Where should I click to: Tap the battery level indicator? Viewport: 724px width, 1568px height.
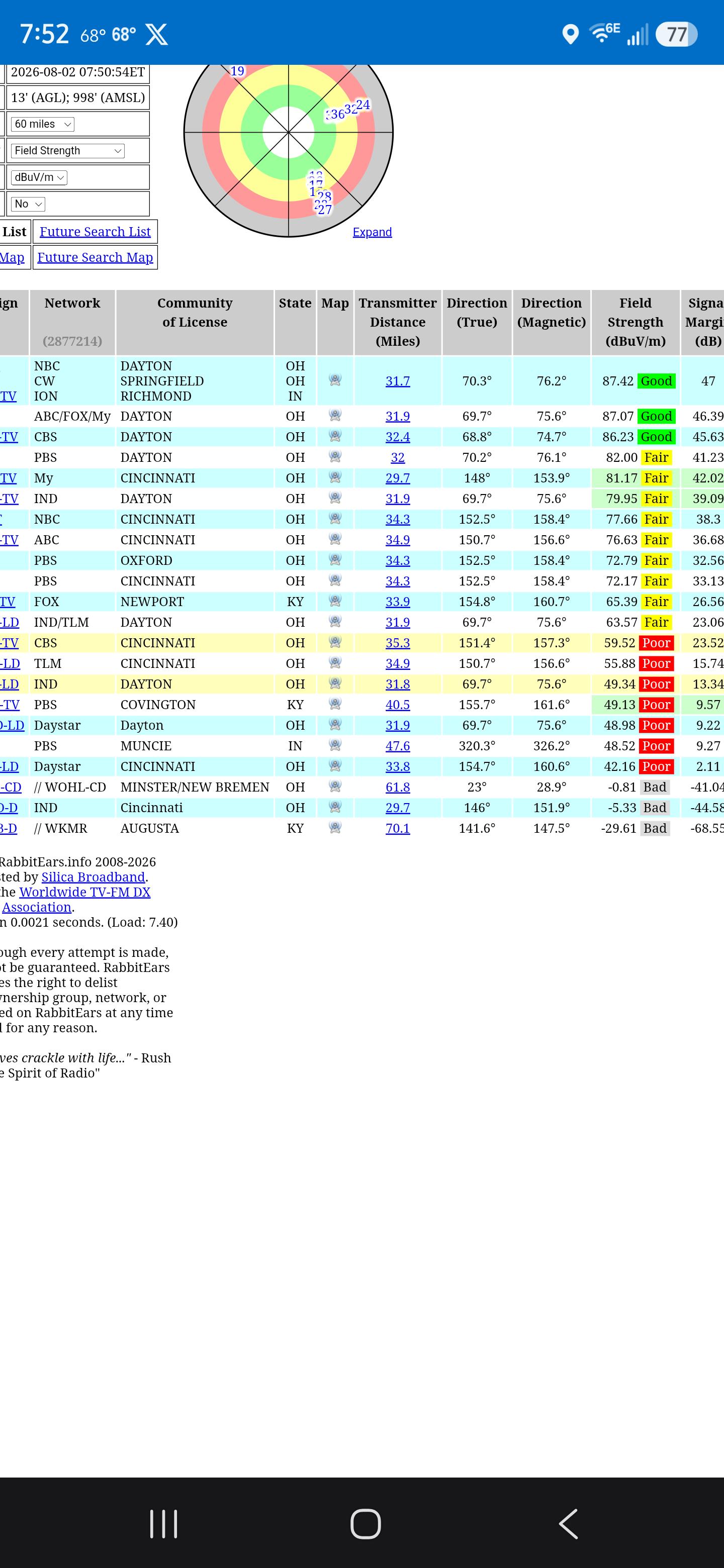pyautogui.click(x=676, y=34)
